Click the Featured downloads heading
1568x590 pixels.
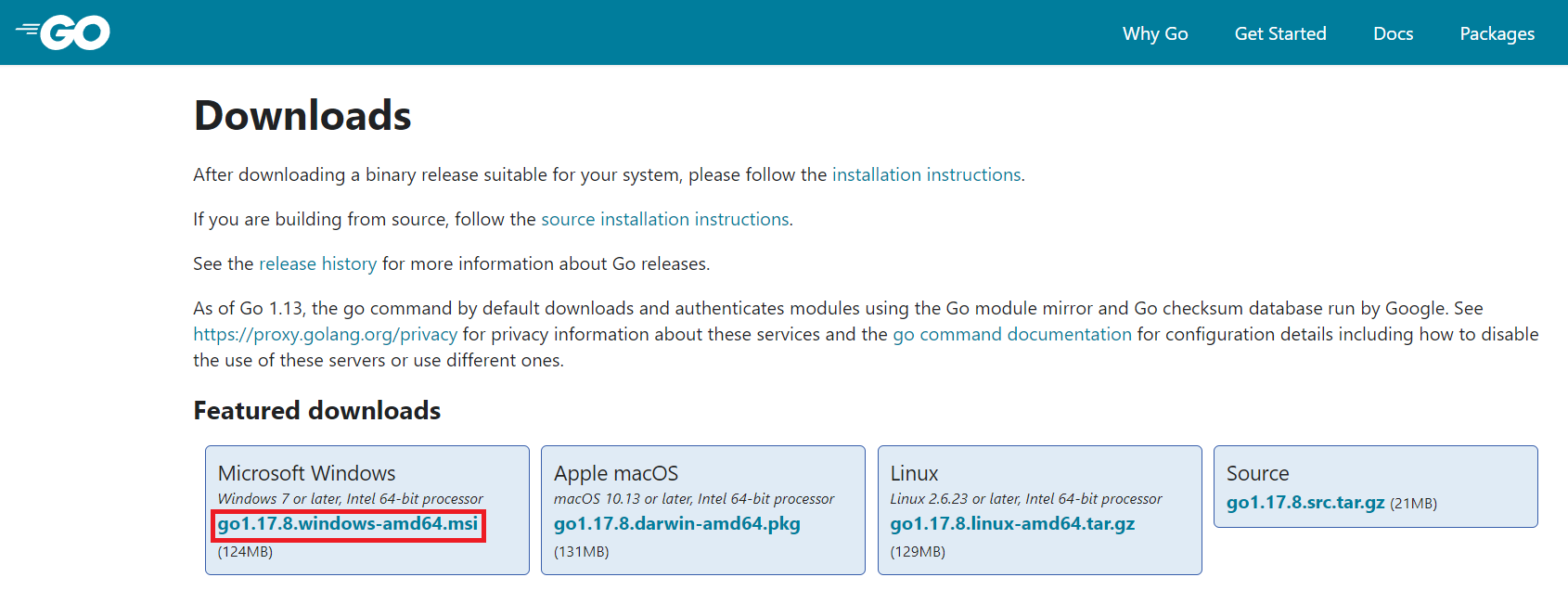point(317,410)
